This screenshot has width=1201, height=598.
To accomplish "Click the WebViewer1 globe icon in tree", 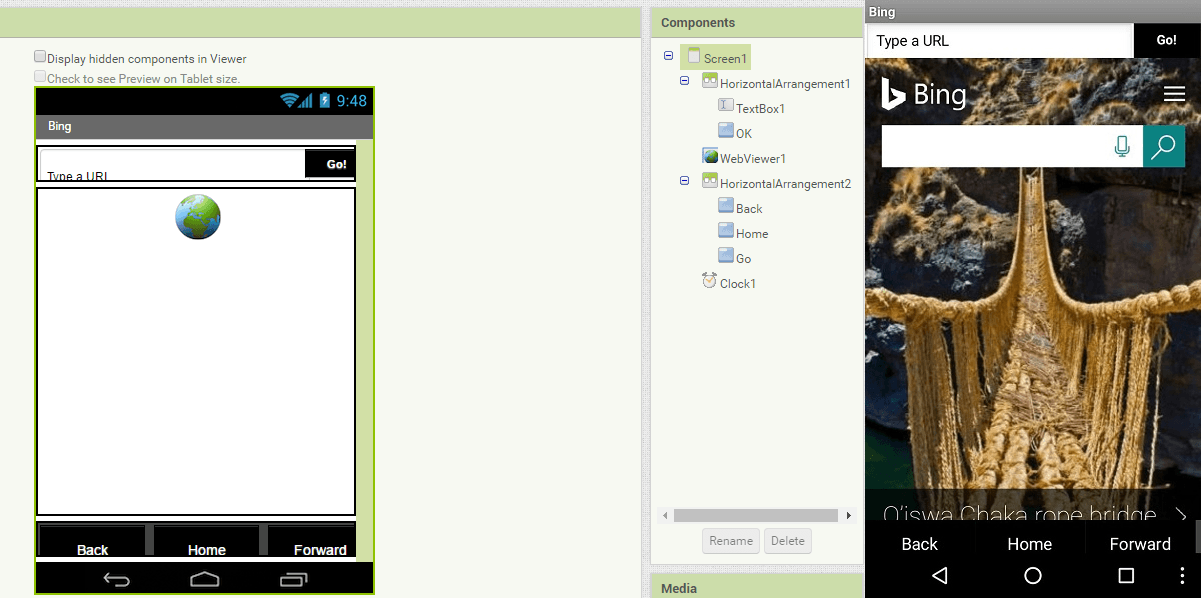I will 710,156.
